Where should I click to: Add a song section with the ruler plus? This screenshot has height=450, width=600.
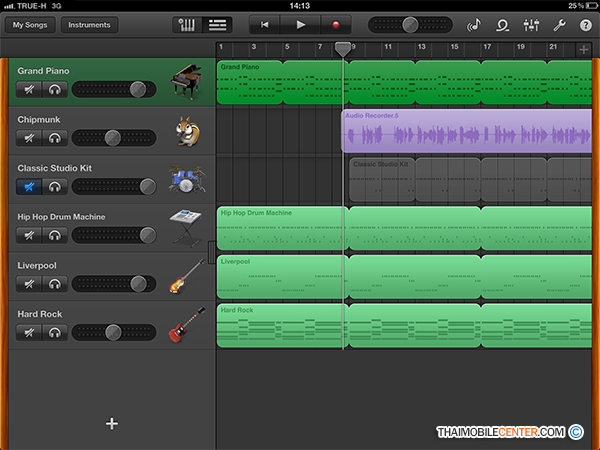(584, 48)
